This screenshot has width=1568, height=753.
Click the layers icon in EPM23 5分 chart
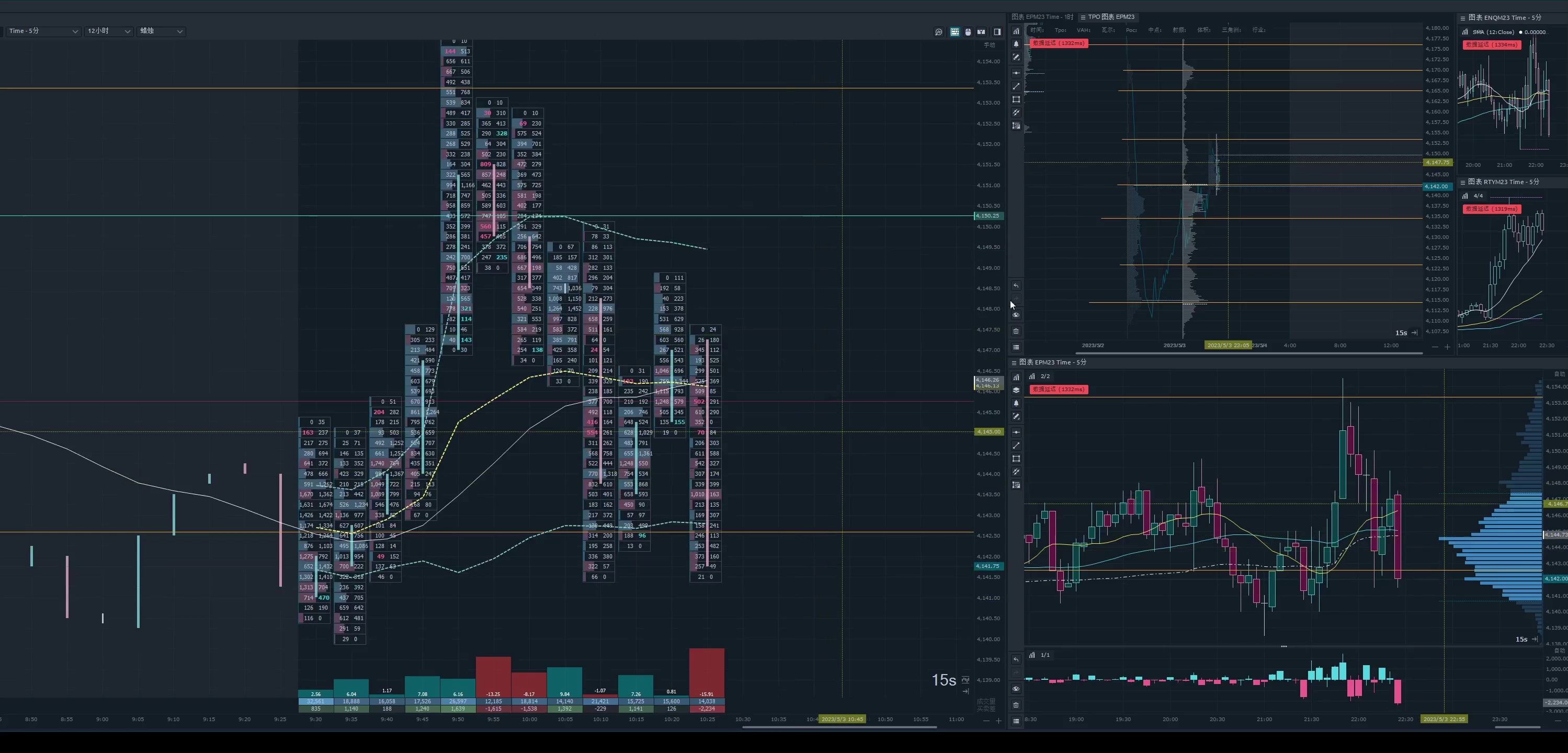[x=1016, y=390]
